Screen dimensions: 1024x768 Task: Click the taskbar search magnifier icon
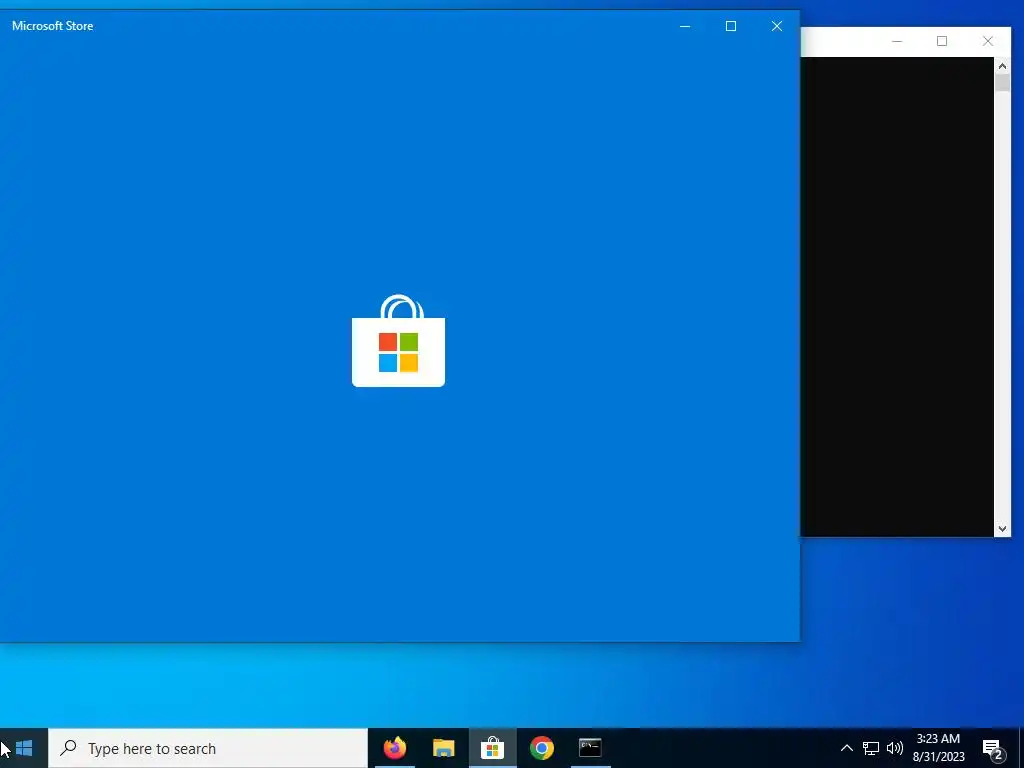[68, 748]
